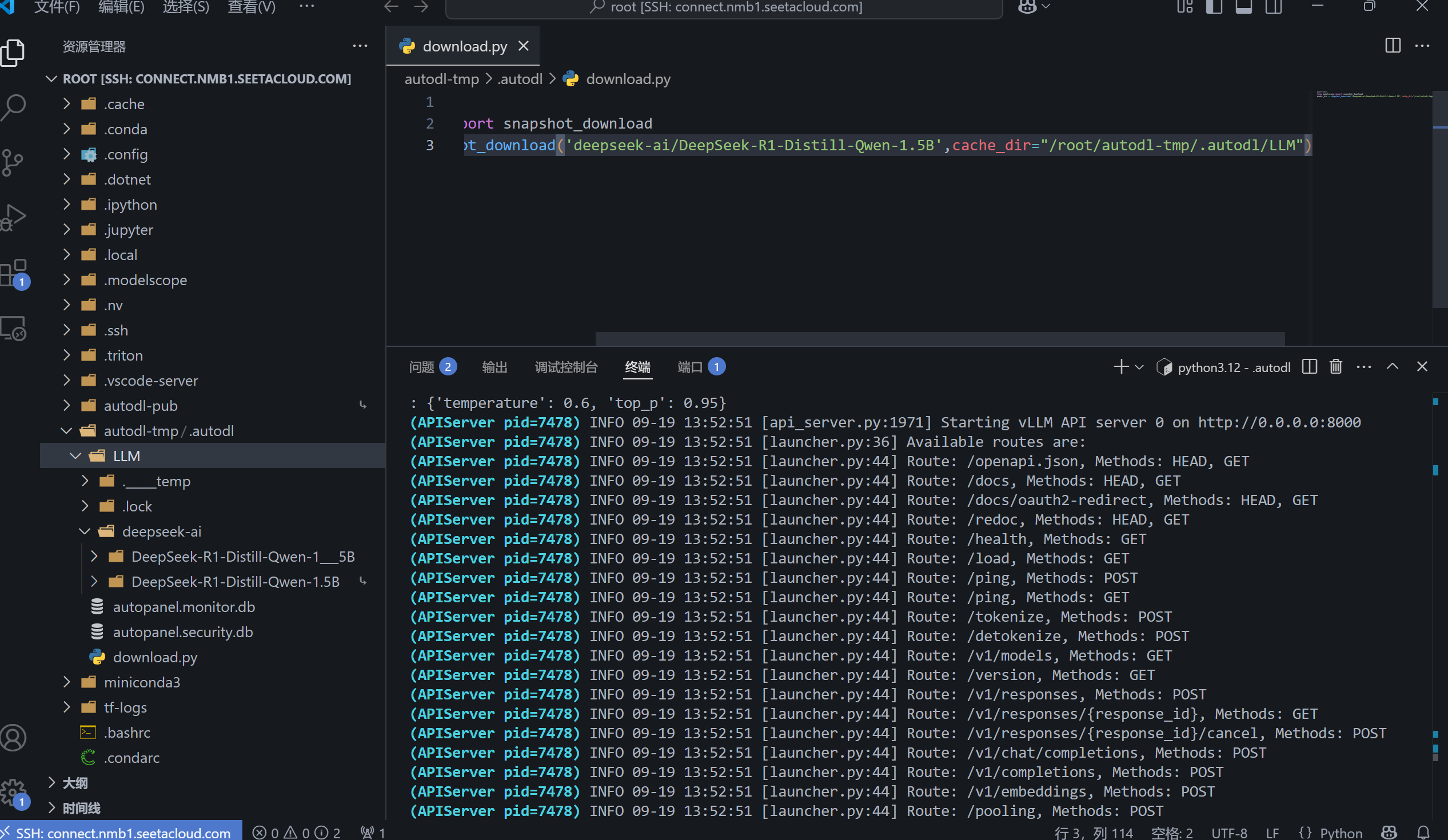Open autopanel.monitor.db file in explorer
The height and width of the screenshot is (840, 1448).
(x=184, y=607)
